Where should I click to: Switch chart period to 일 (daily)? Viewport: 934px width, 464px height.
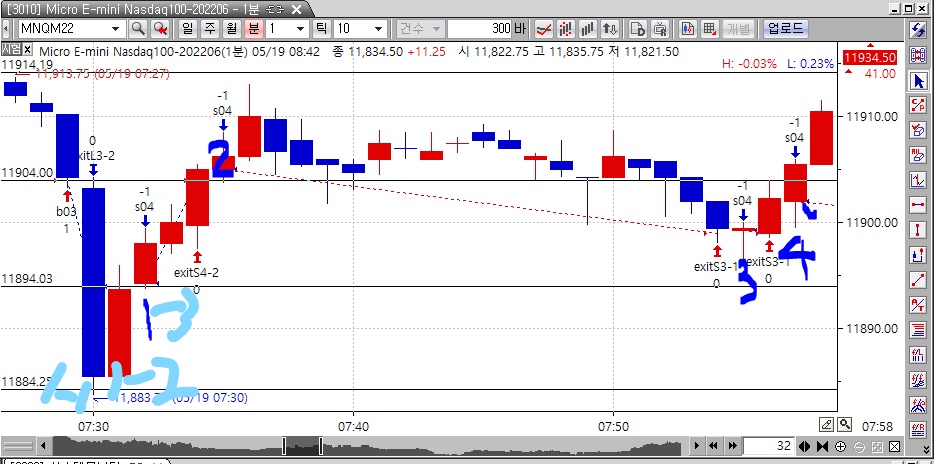coord(186,28)
